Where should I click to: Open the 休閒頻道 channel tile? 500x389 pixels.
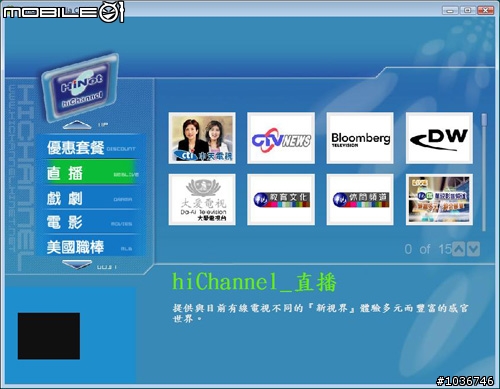click(360, 199)
